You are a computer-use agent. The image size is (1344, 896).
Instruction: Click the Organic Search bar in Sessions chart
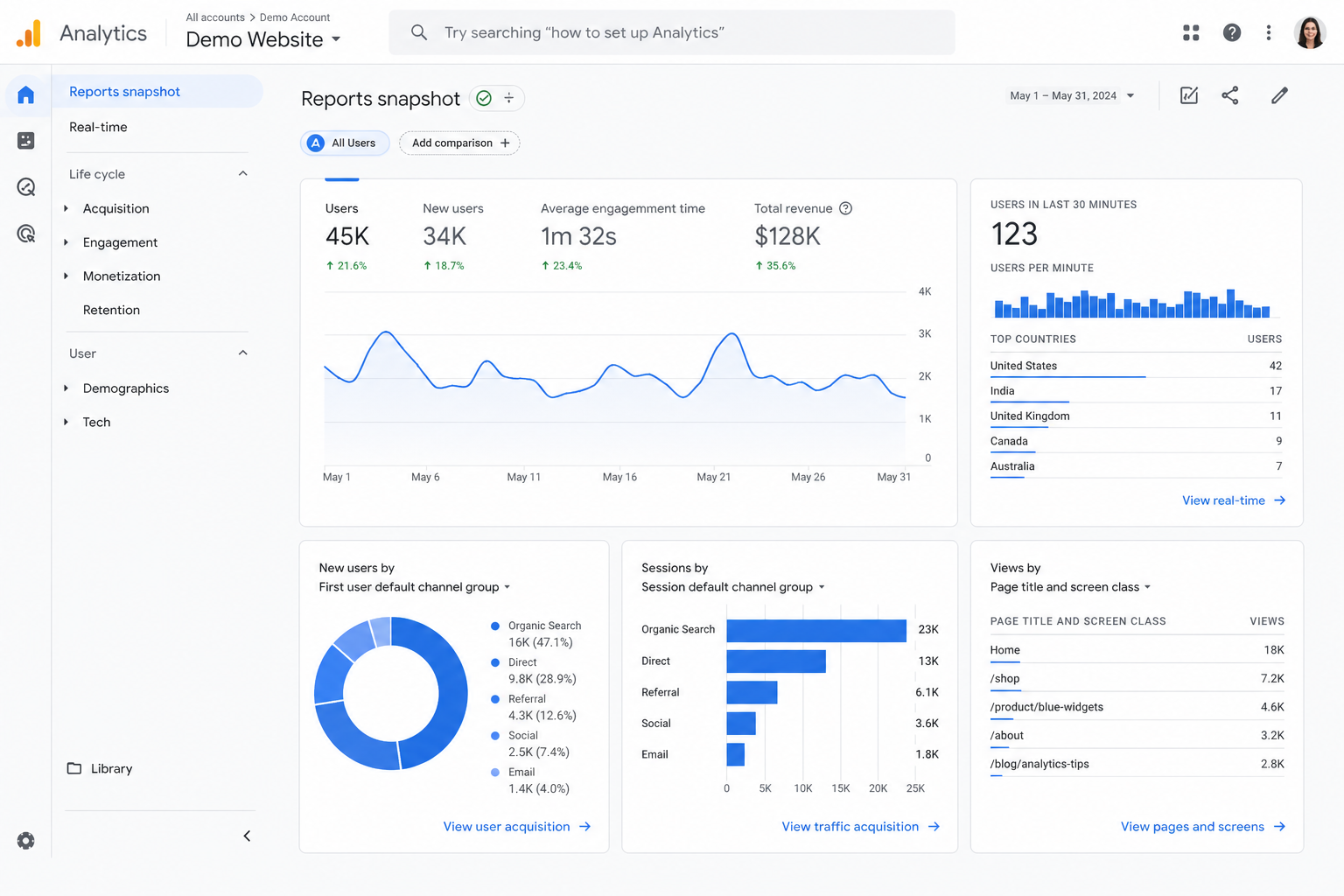click(816, 630)
